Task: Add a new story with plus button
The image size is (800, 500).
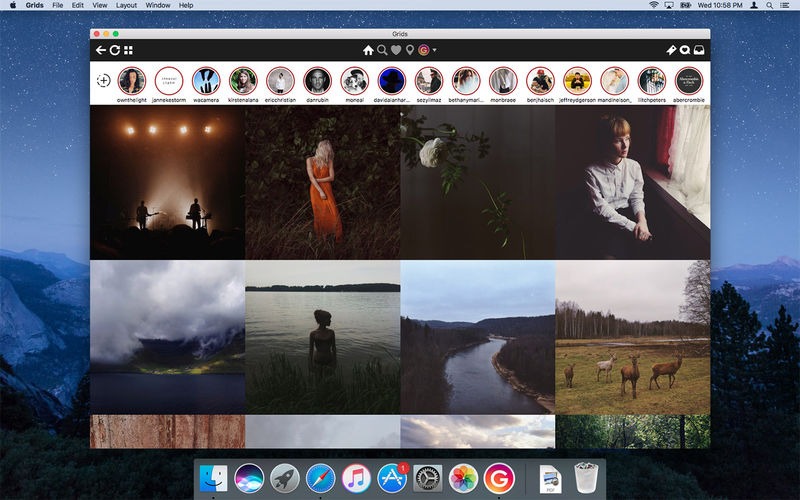Action: point(103,81)
